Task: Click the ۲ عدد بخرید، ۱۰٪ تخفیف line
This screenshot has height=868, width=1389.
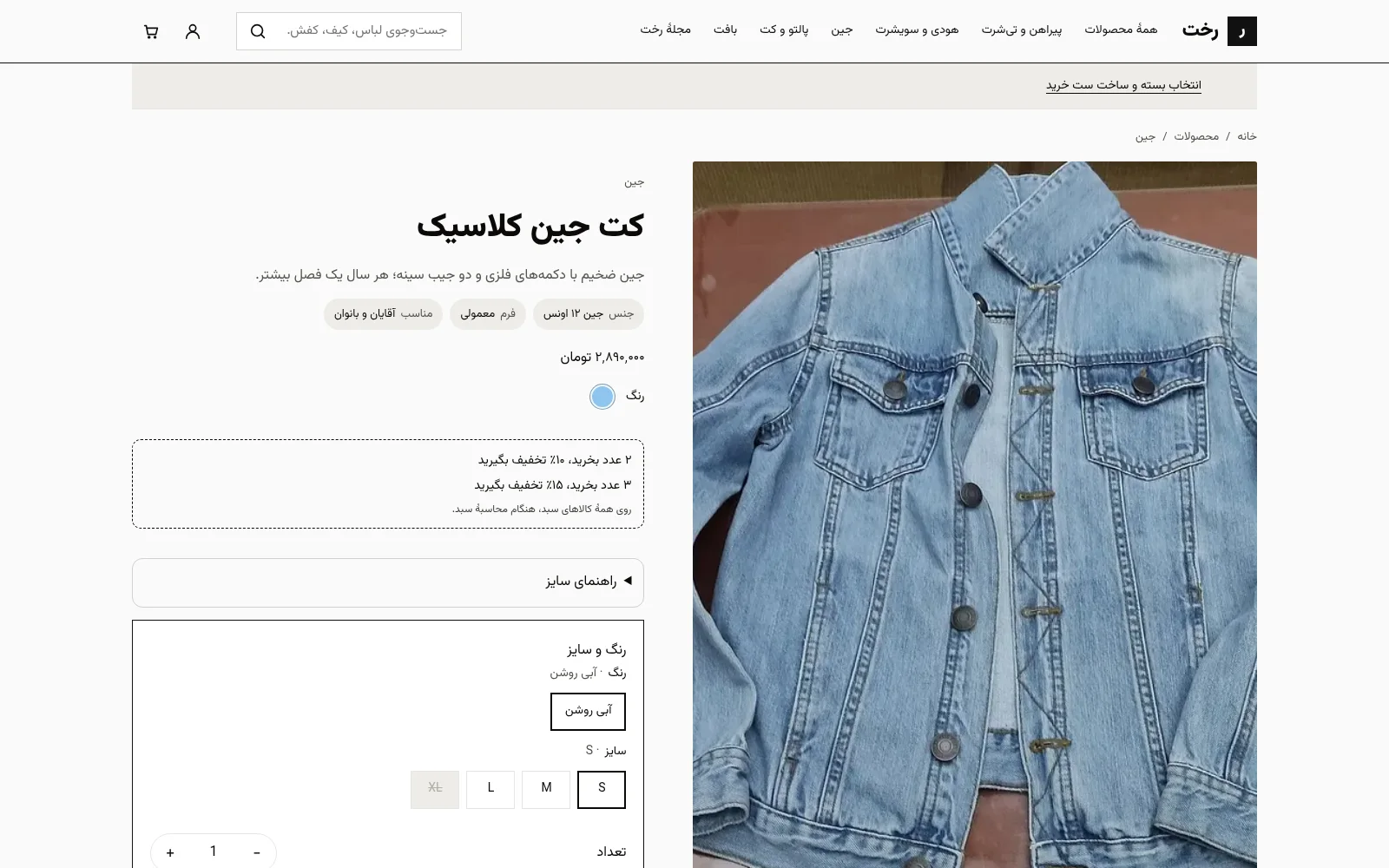Action: coord(555,460)
